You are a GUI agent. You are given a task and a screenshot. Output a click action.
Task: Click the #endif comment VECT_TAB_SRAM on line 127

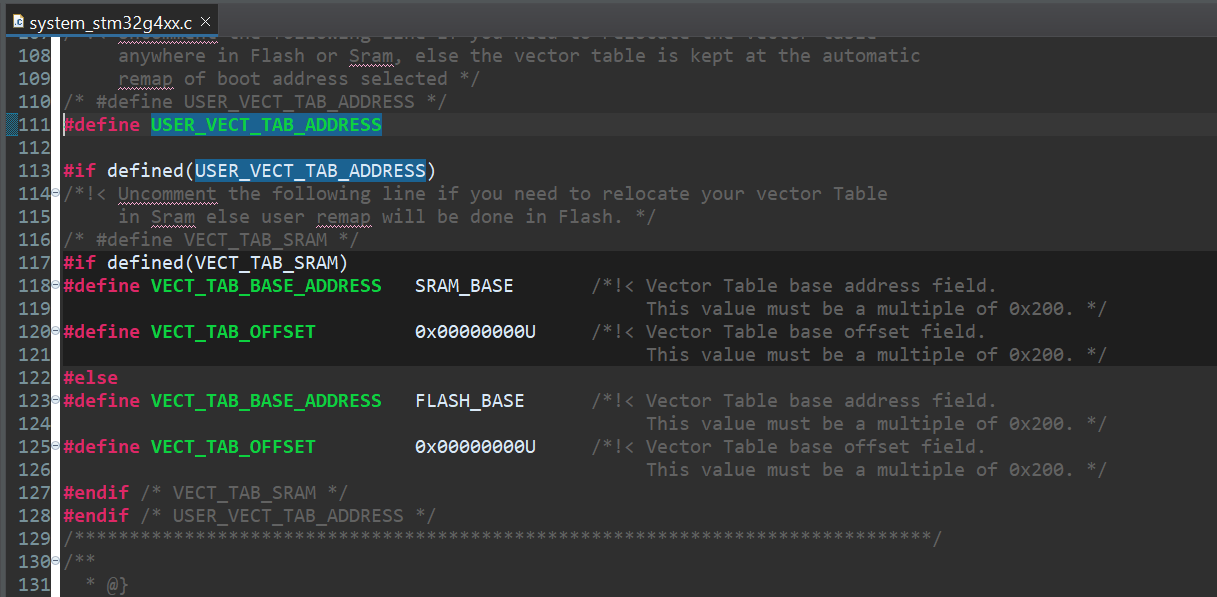[x=246, y=493]
